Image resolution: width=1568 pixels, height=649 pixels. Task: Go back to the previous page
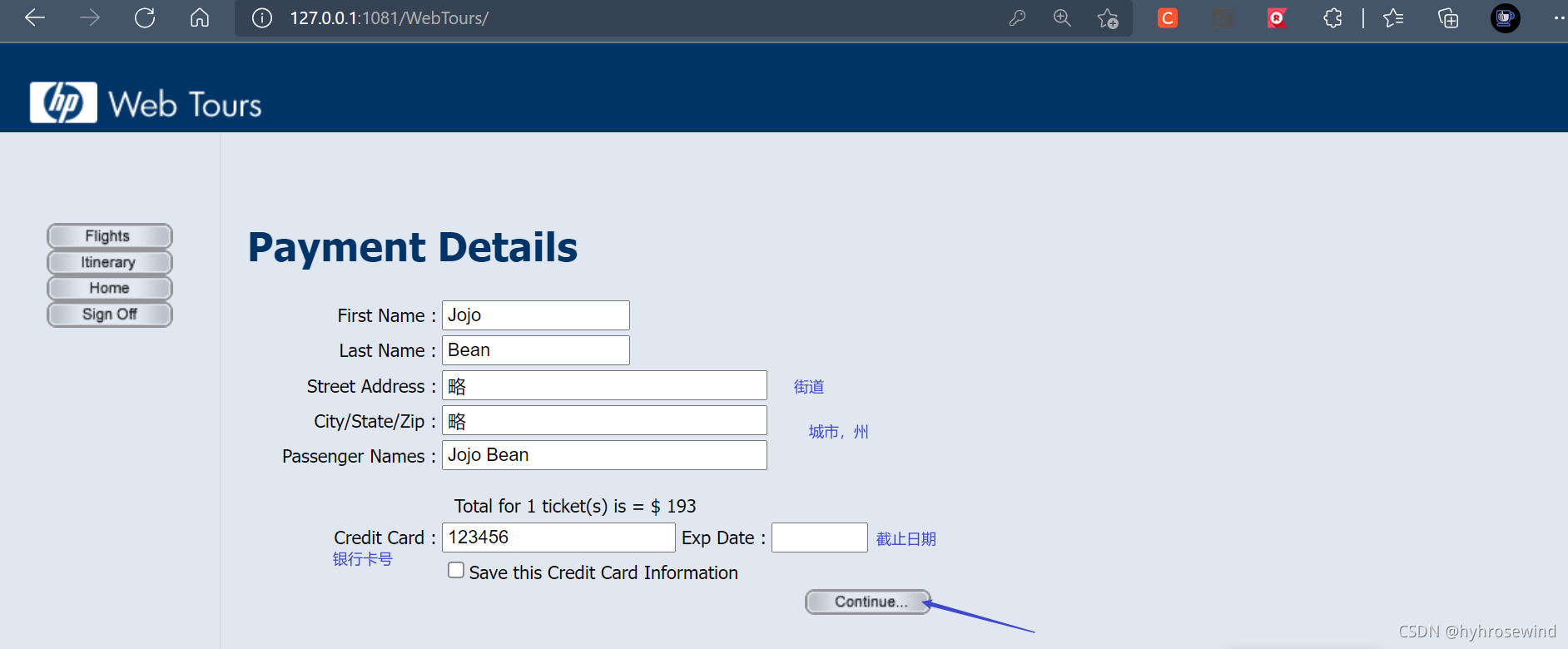point(35,17)
